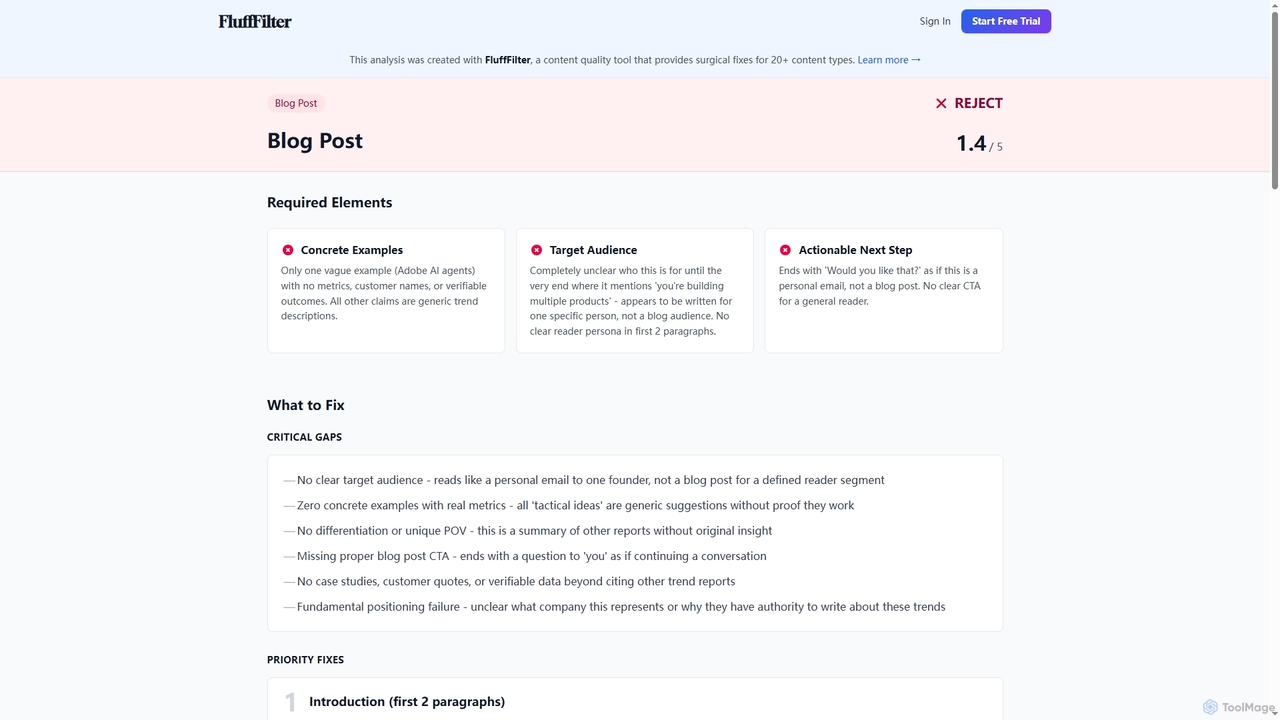The image size is (1280, 720).
Task: Click the Required Elements heading
Action: [x=329, y=202]
